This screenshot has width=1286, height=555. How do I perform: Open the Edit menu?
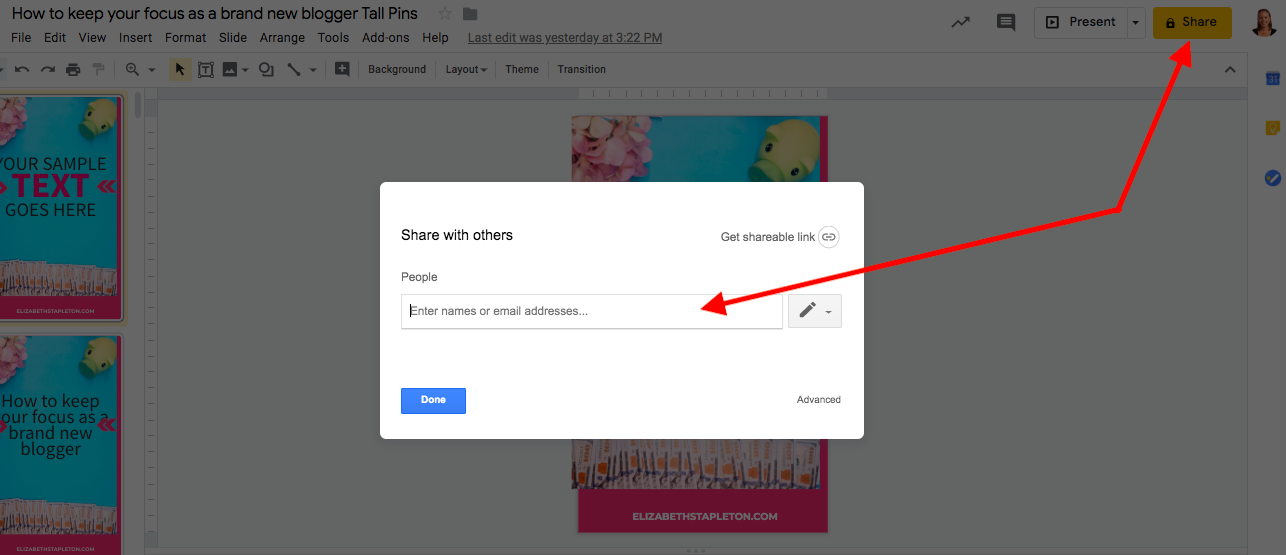(55, 38)
